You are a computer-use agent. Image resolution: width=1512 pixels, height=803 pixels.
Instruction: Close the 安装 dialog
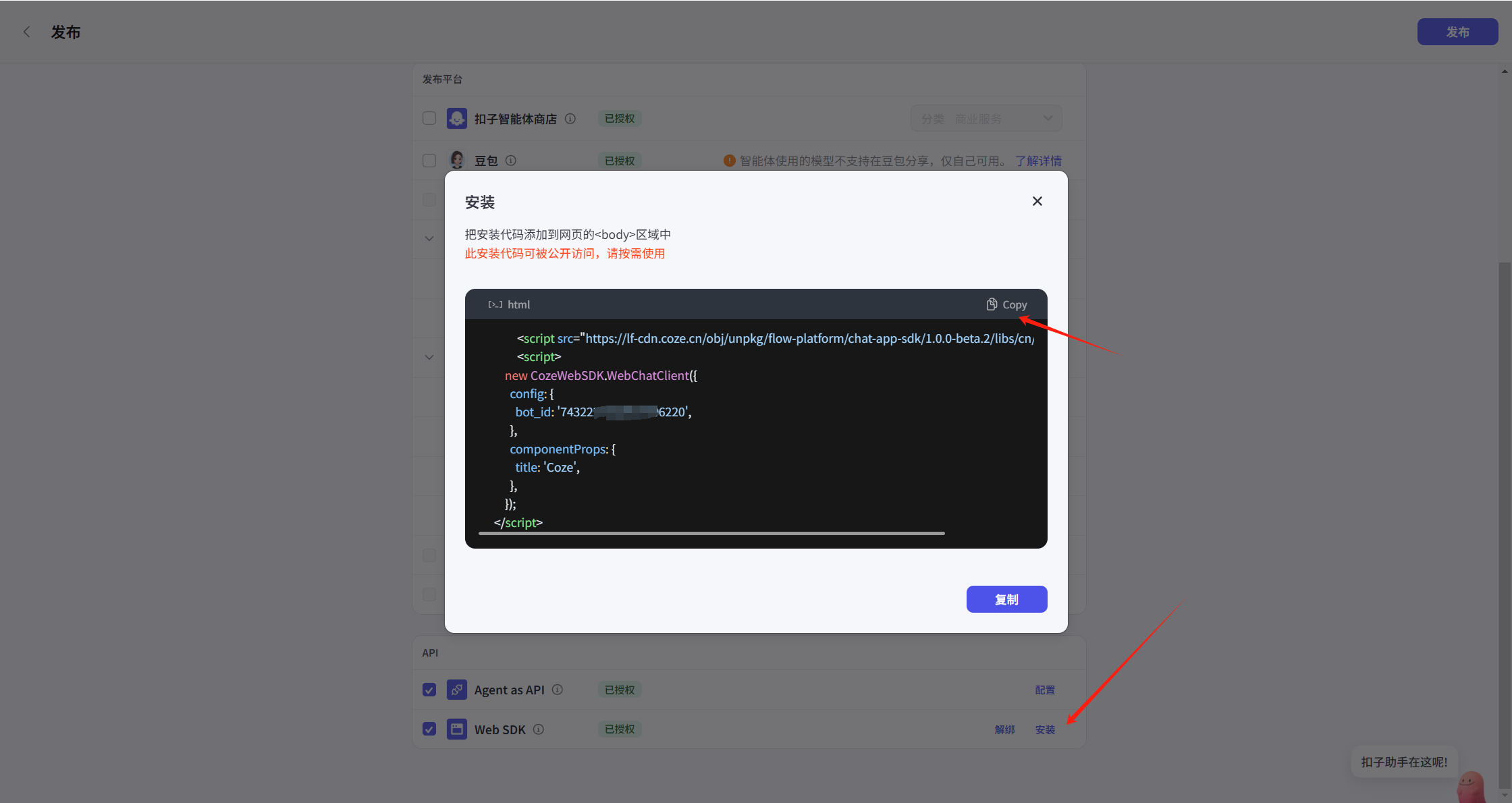click(1037, 201)
